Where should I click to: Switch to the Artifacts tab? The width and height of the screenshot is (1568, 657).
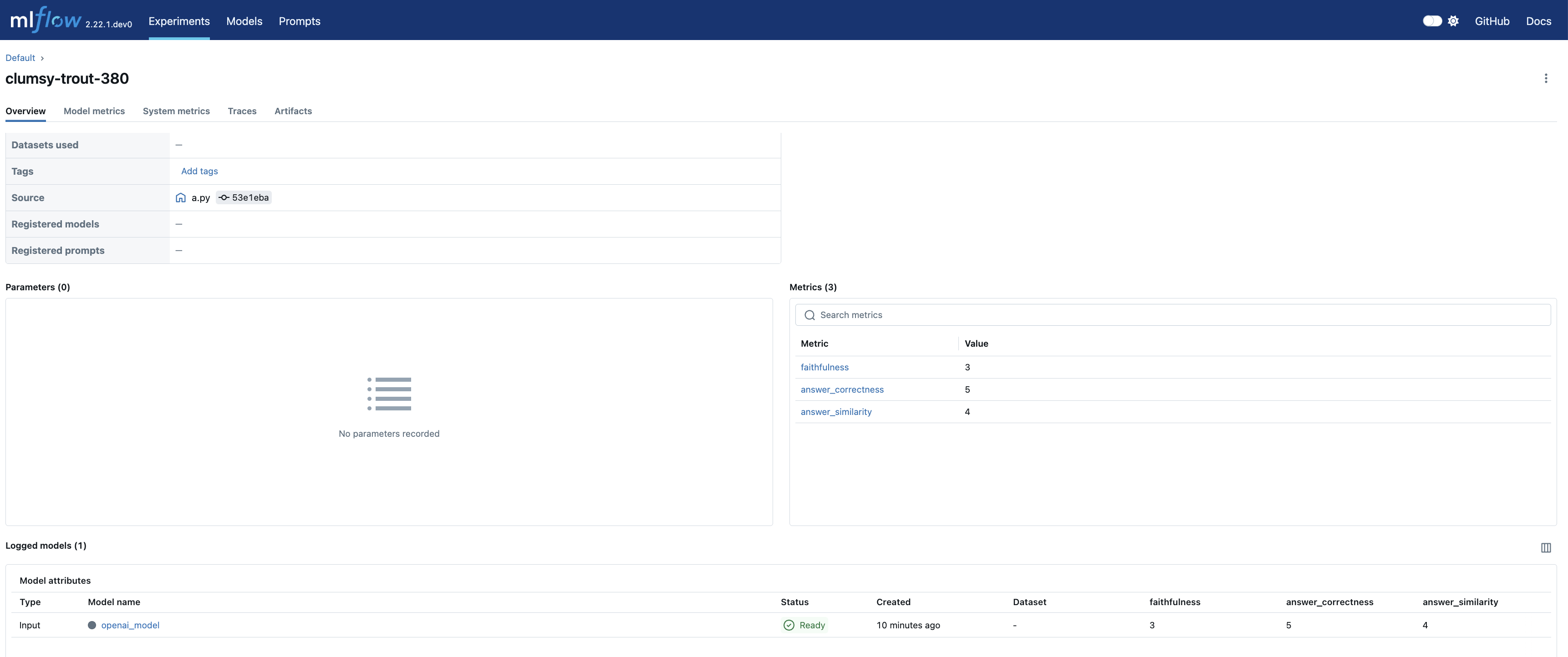pos(293,111)
